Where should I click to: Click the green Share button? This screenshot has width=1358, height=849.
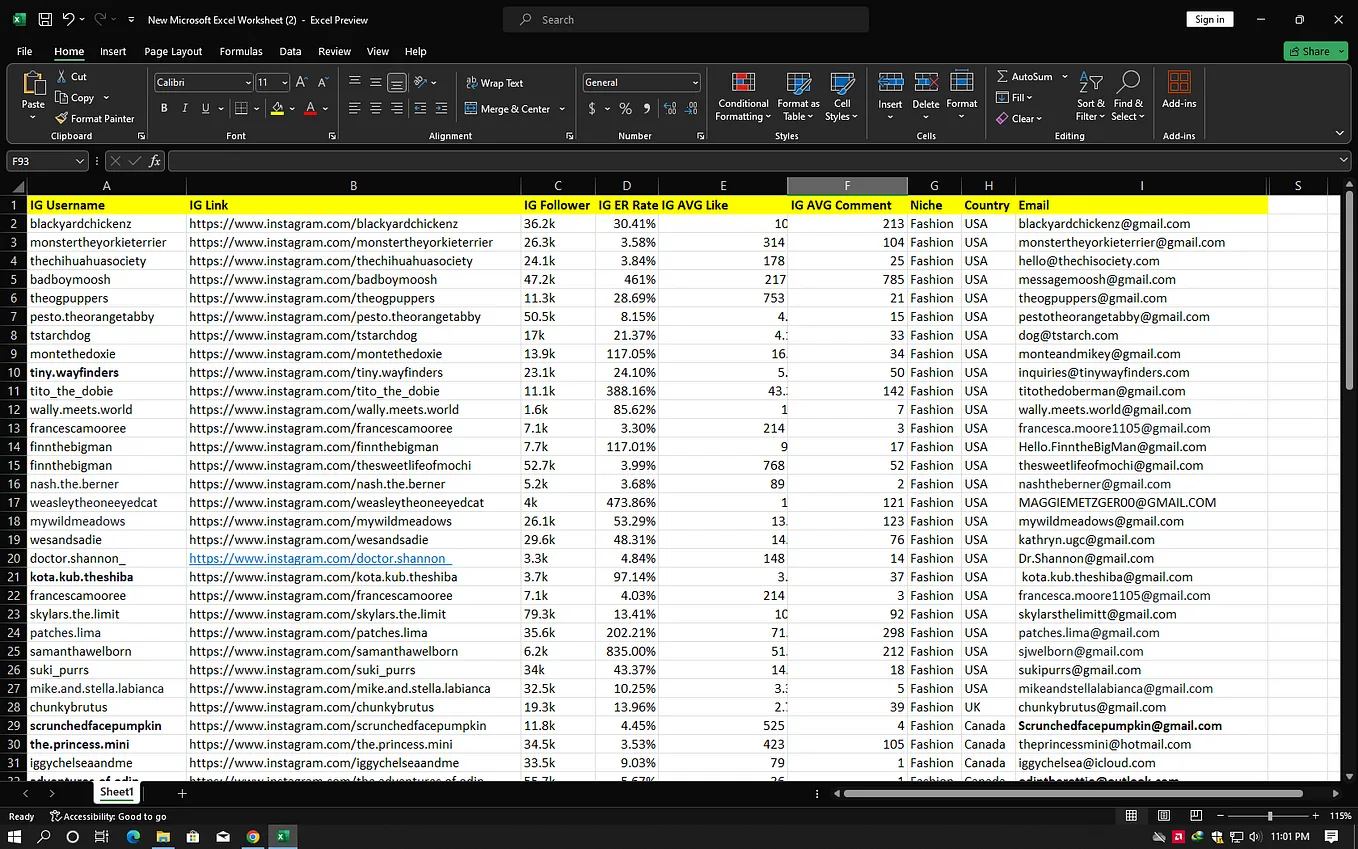click(1315, 51)
